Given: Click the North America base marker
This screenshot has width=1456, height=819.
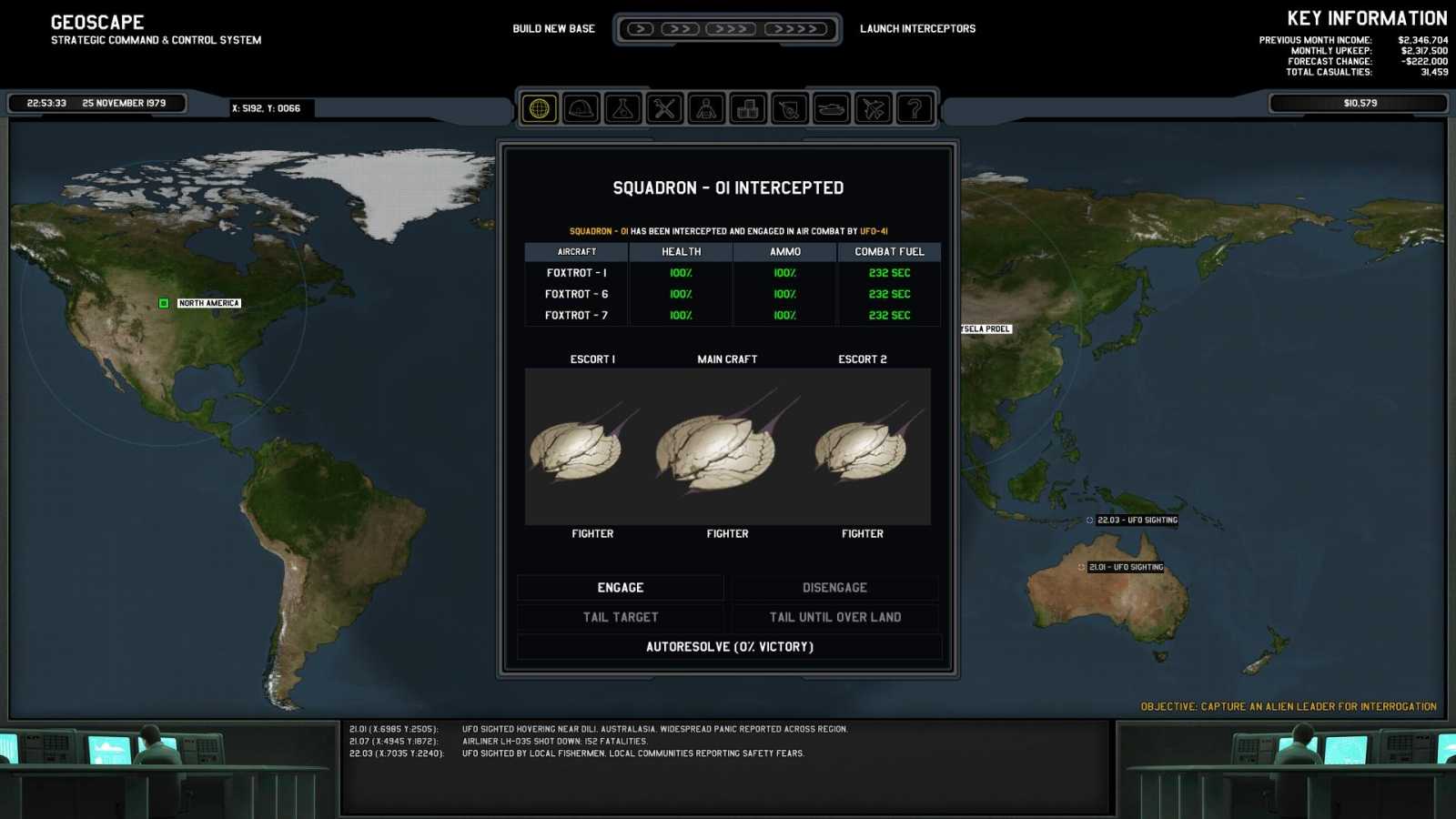Looking at the screenshot, I should tap(164, 303).
